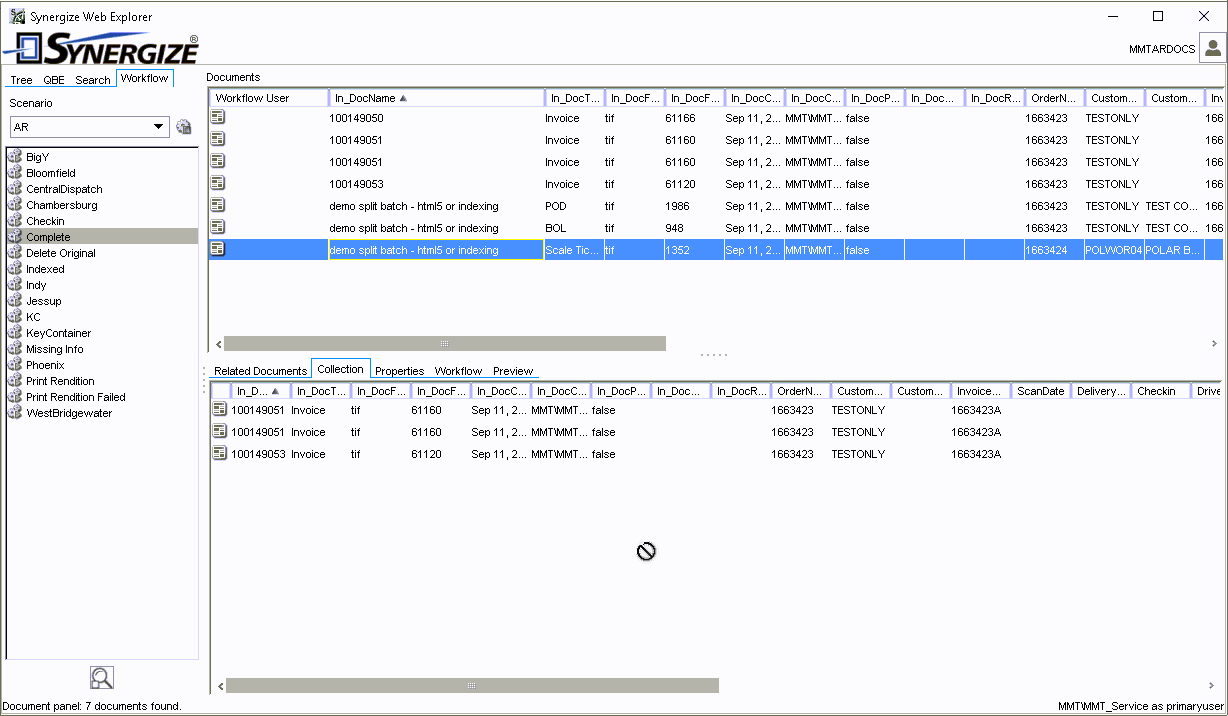The image size is (1228, 716).
Task: Click 1986 file size cell
Action: [694, 206]
